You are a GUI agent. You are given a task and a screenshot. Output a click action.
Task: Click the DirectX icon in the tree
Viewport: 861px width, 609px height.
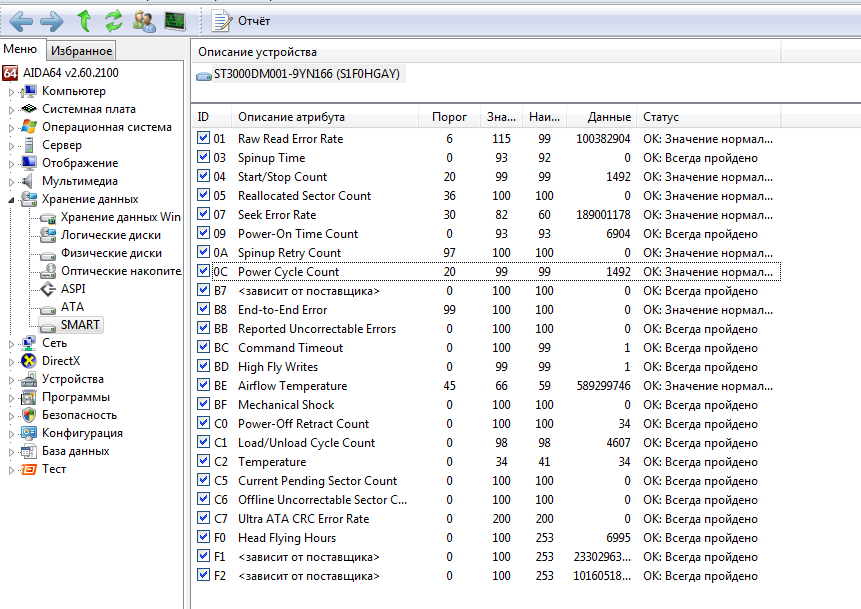pos(28,361)
